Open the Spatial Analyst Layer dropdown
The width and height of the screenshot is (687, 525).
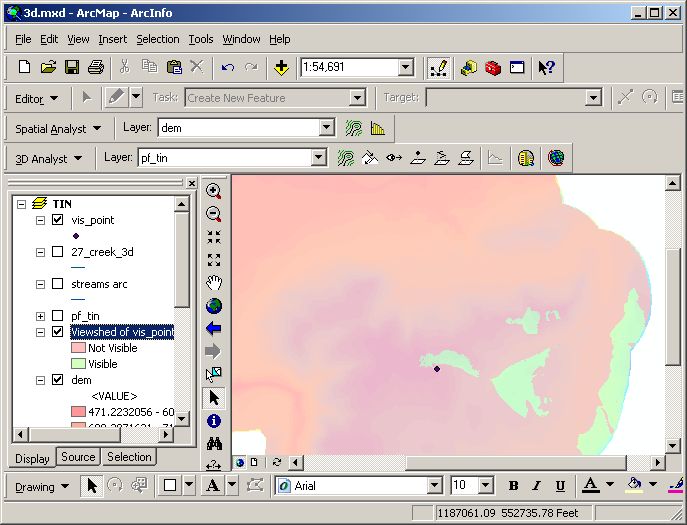click(x=326, y=128)
